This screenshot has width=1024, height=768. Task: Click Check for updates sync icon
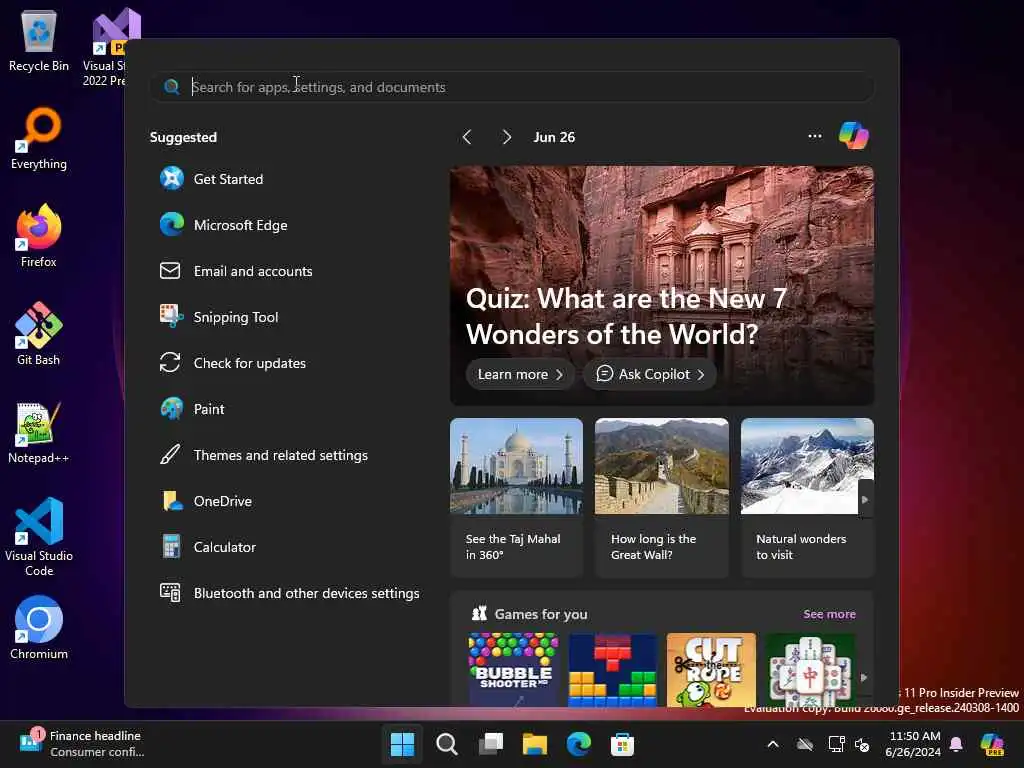click(170, 362)
